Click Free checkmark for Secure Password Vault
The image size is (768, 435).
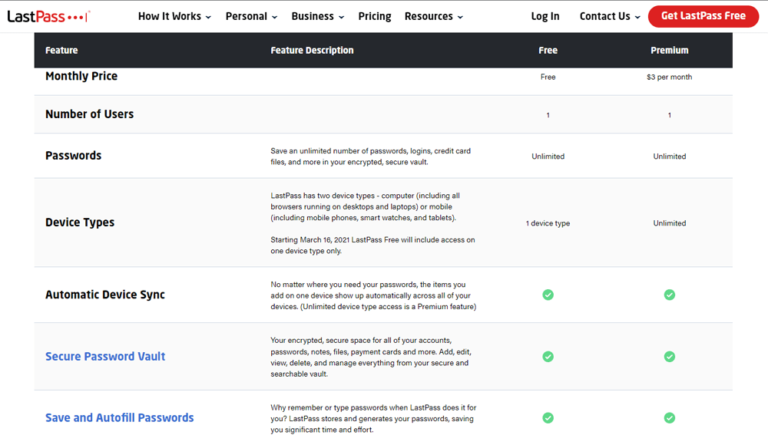(548, 356)
